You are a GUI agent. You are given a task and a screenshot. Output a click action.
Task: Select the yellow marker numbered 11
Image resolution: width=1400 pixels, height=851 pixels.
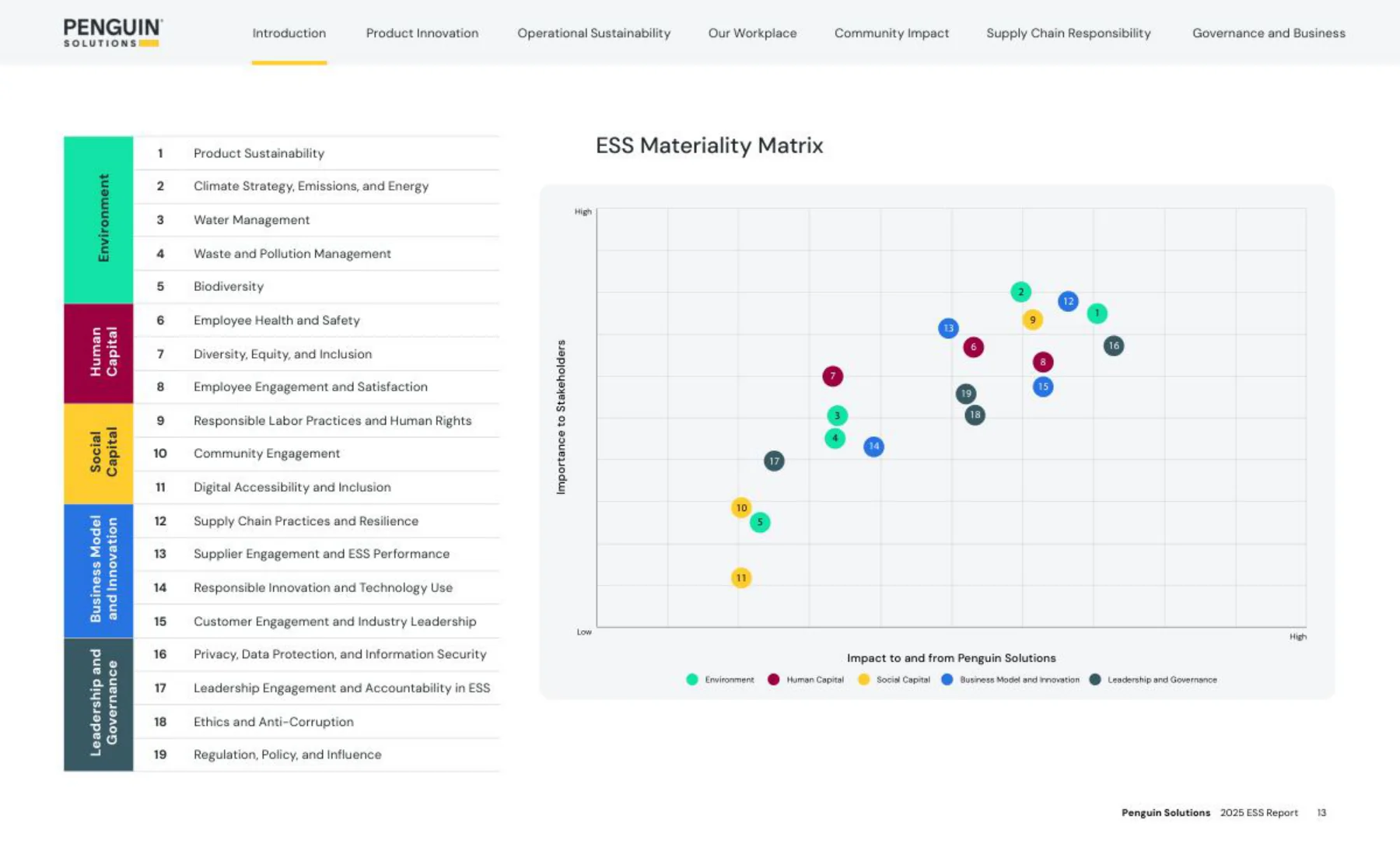pos(741,578)
